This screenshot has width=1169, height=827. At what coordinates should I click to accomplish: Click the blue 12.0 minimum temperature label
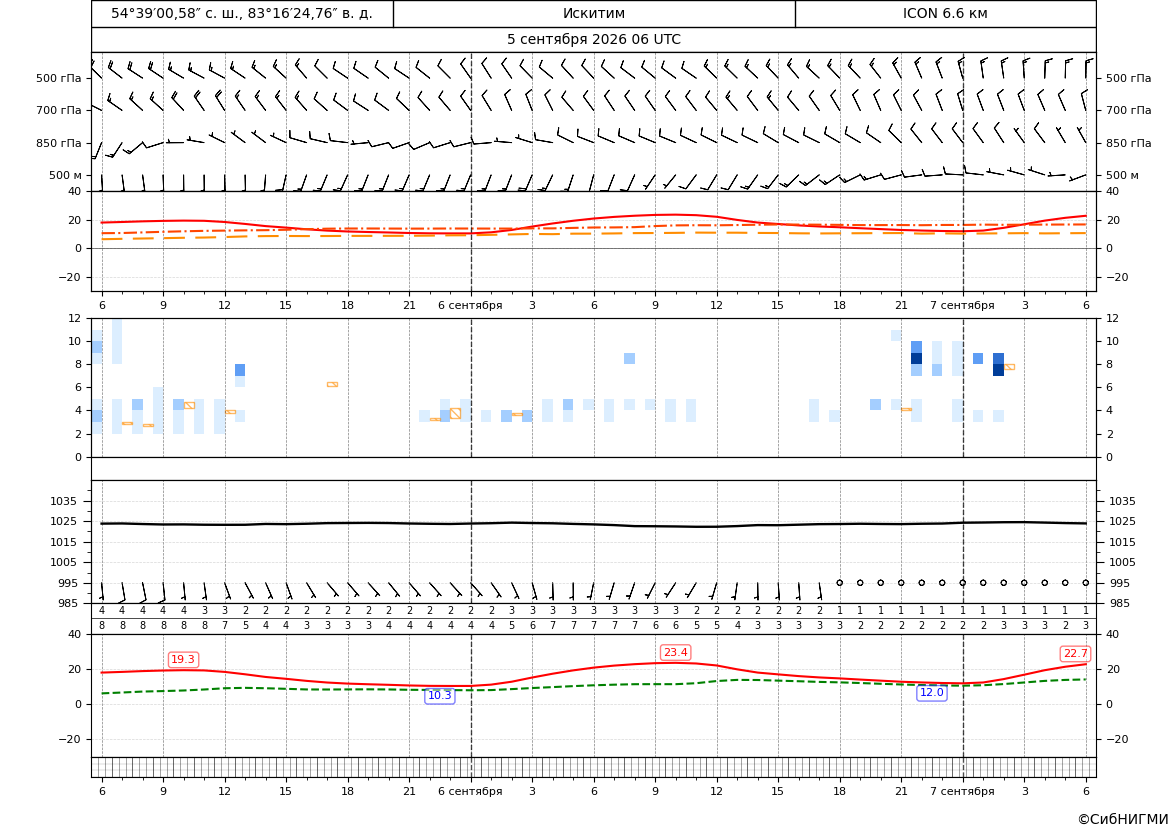pos(931,692)
